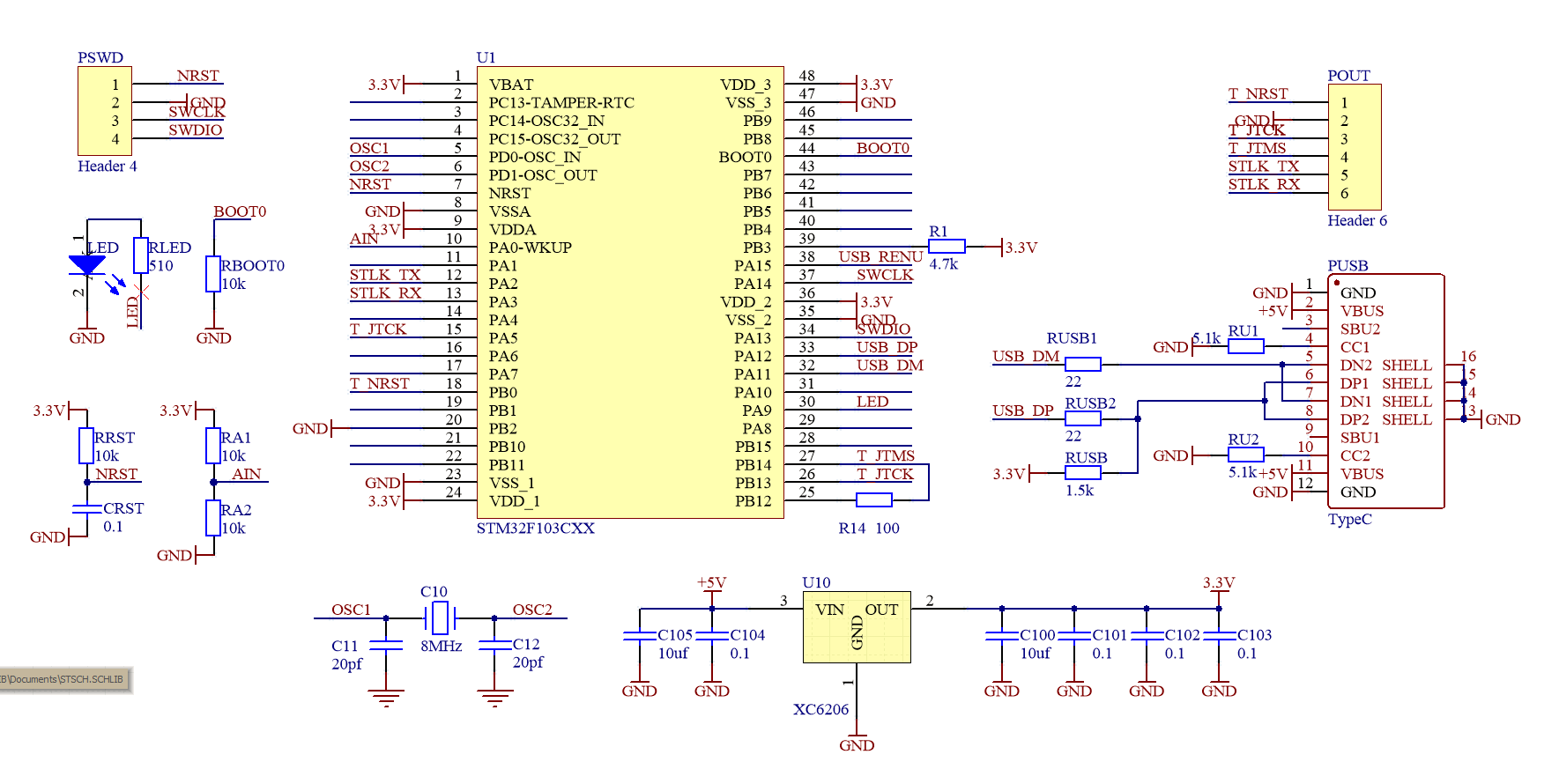Click the 'Header 6' label
Viewport: 1559px width, 784px height.
pos(1357,220)
